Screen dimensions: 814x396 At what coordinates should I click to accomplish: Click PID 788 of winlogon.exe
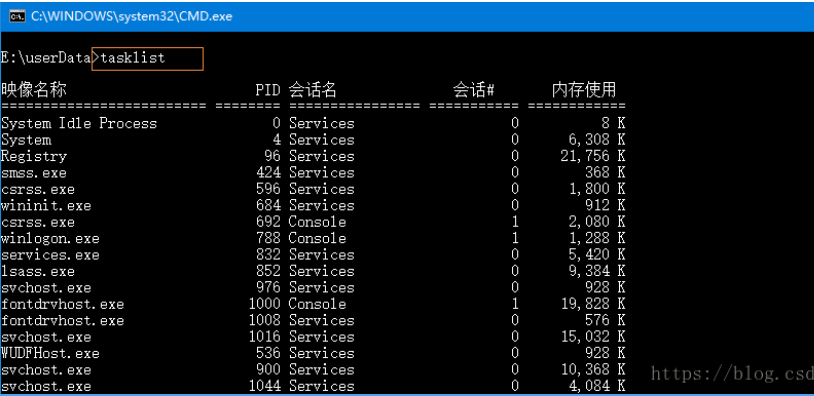click(x=268, y=239)
